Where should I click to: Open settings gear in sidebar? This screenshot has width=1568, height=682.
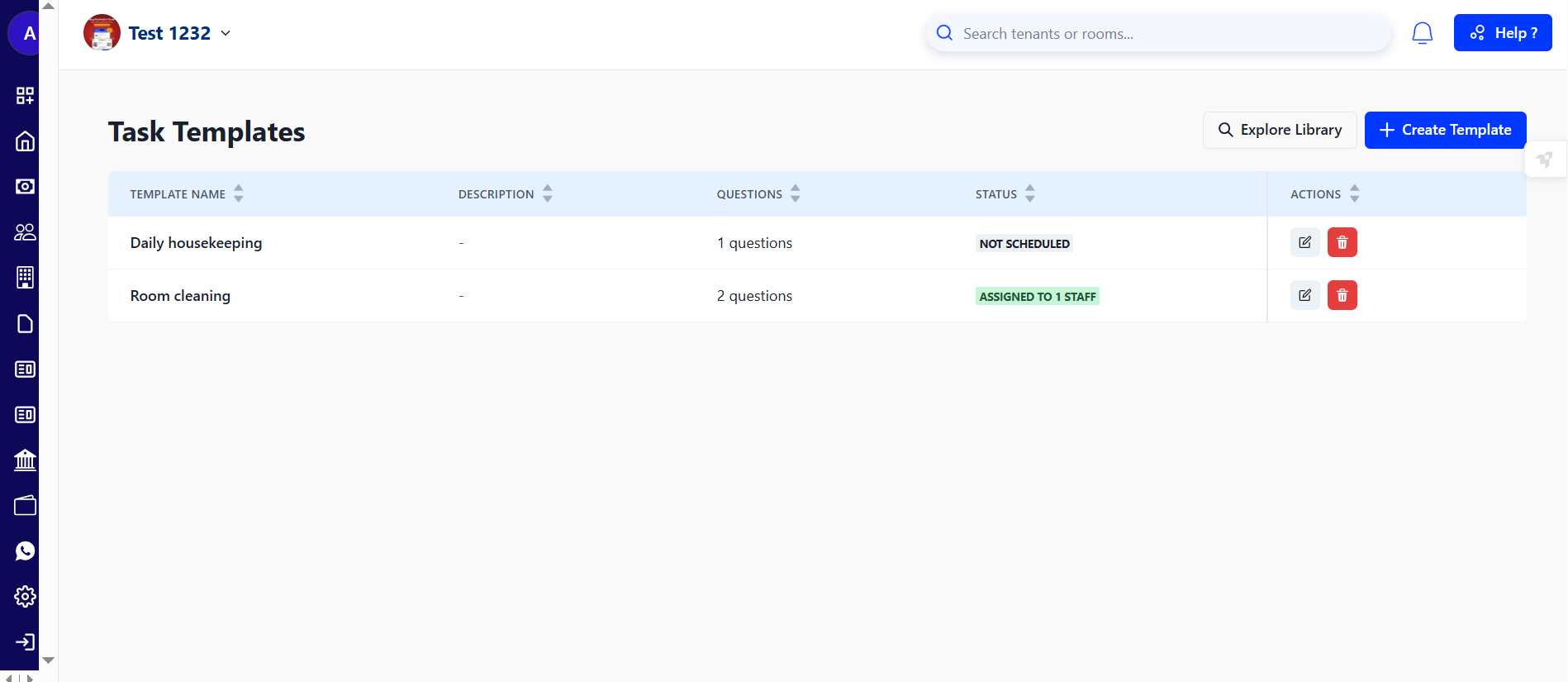(x=25, y=597)
